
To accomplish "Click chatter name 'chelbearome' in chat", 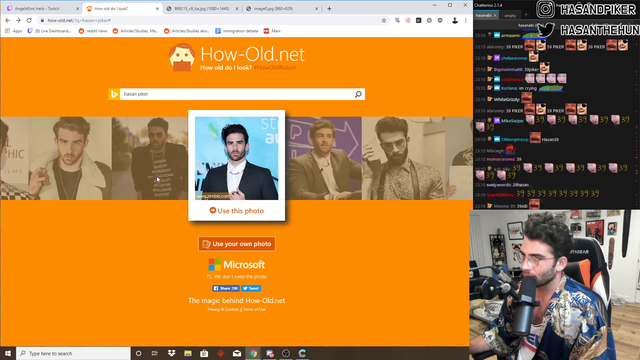I will pos(514,58).
